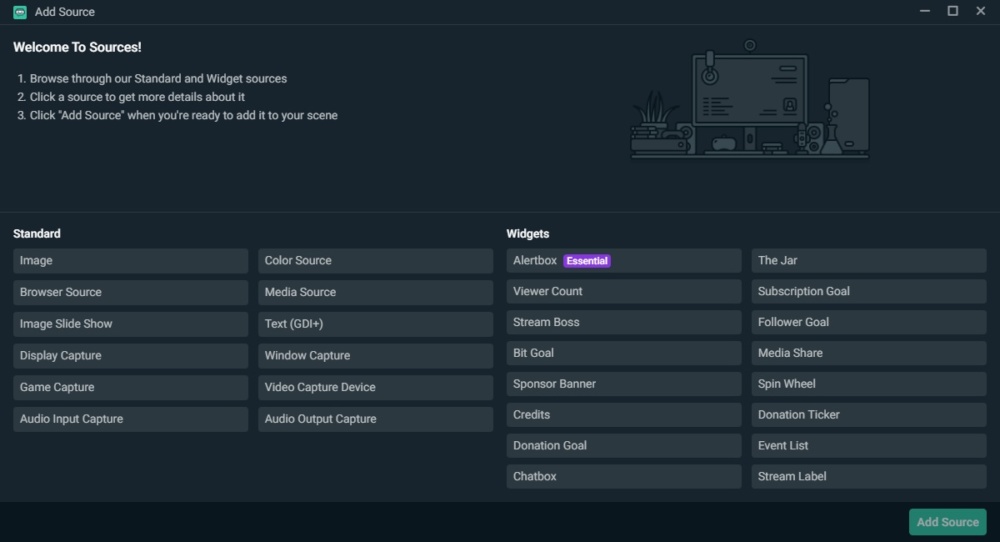
Task: Choose Audio Input Capture
Action: click(130, 419)
